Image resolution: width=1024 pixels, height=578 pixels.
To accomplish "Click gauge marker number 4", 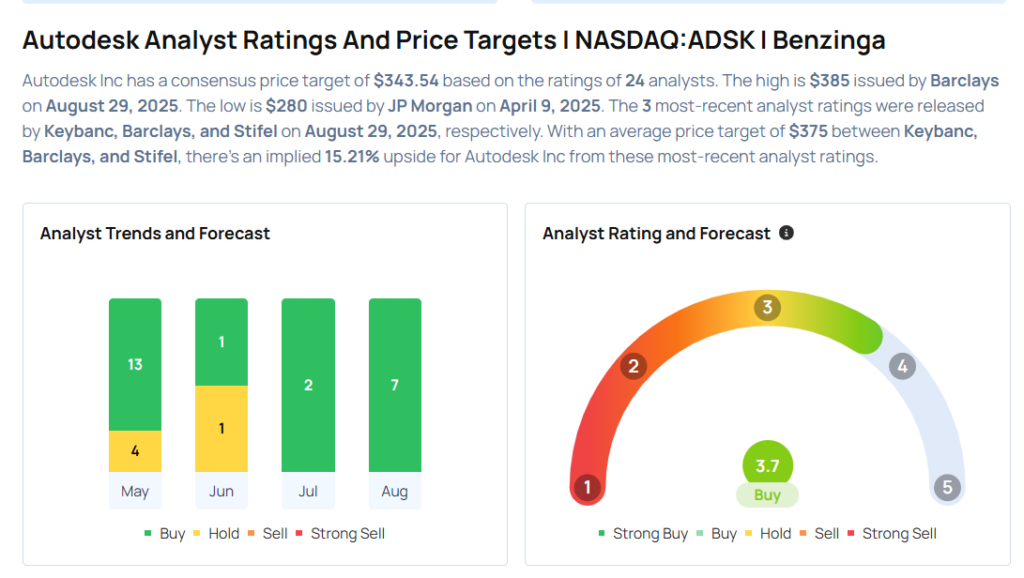I will 902,366.
